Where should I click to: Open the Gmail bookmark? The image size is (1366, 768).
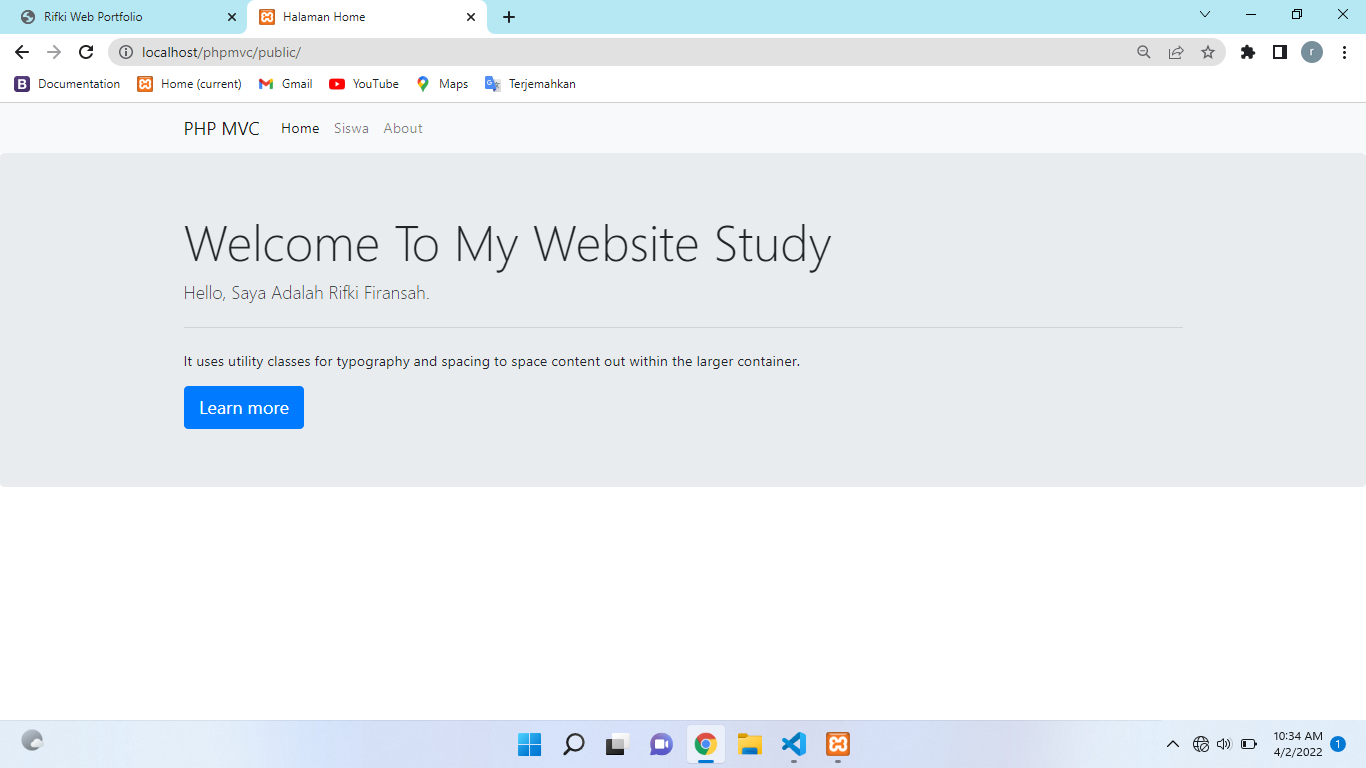(x=285, y=84)
